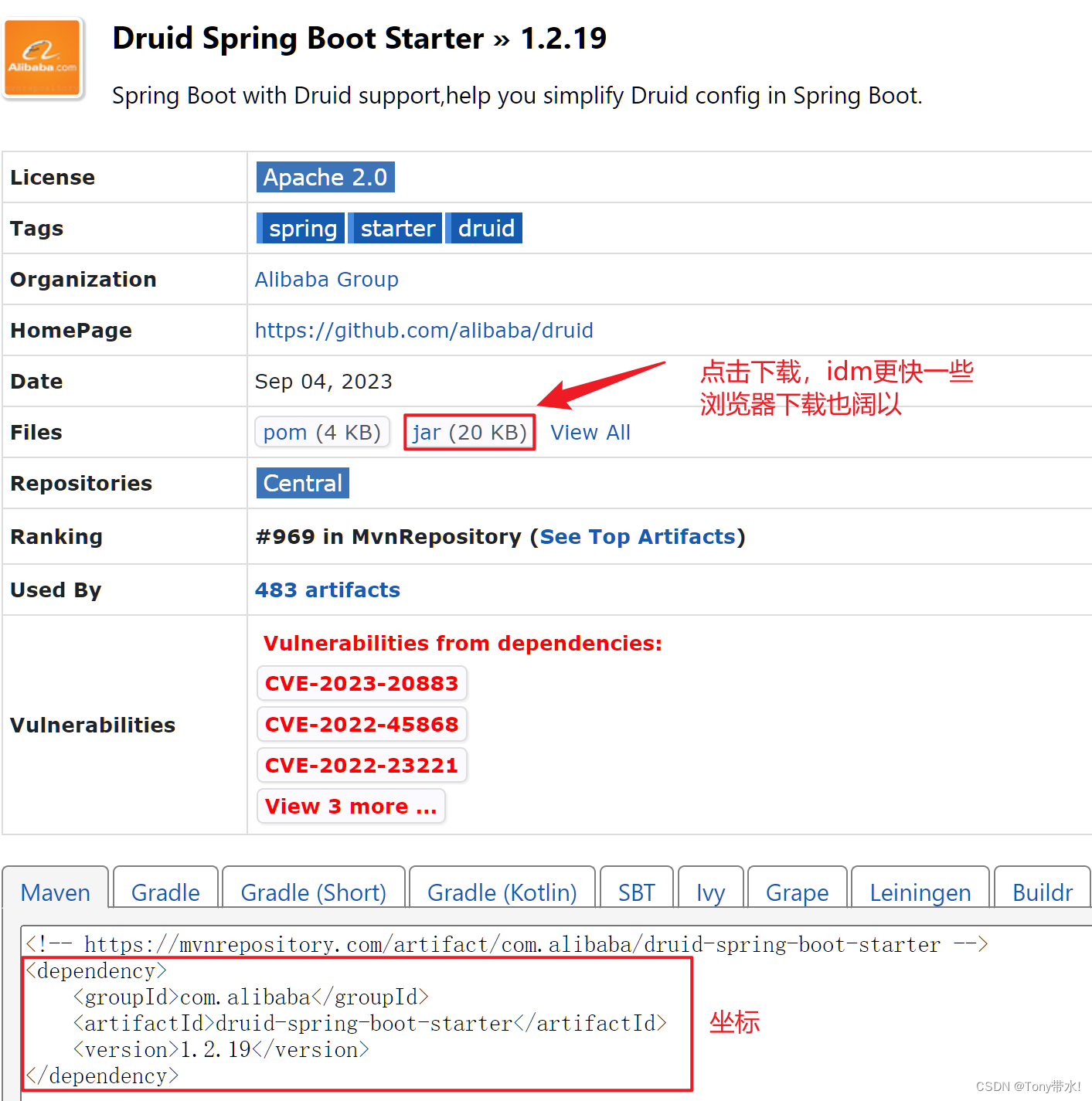Switch to the SBT tab
Viewport: 1092px width, 1101px height.
tap(637, 892)
